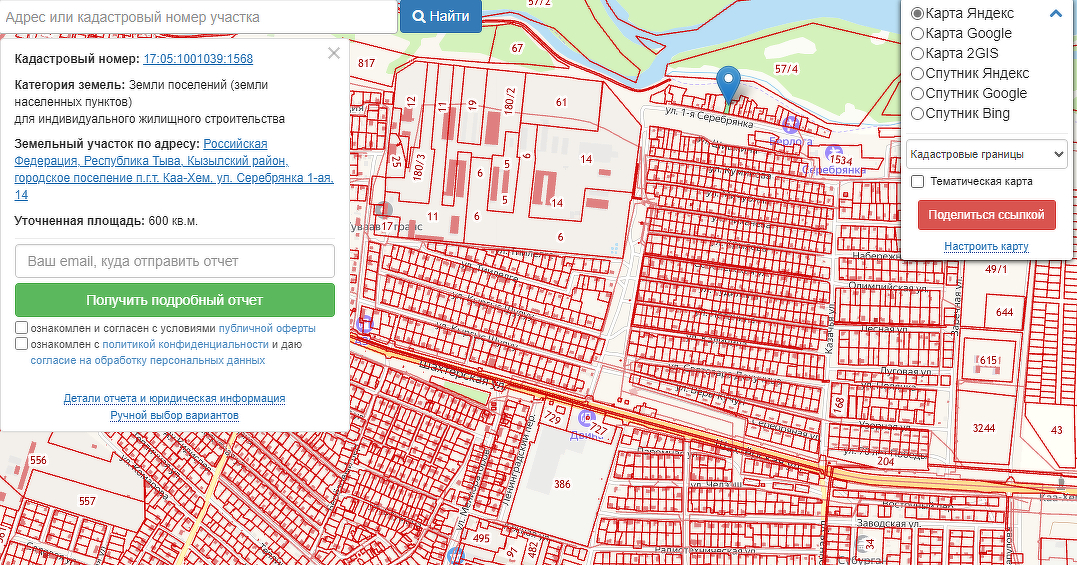The height and width of the screenshot is (565, 1077).
Task: Select the Карта Google radio option
Action: click(x=917, y=33)
